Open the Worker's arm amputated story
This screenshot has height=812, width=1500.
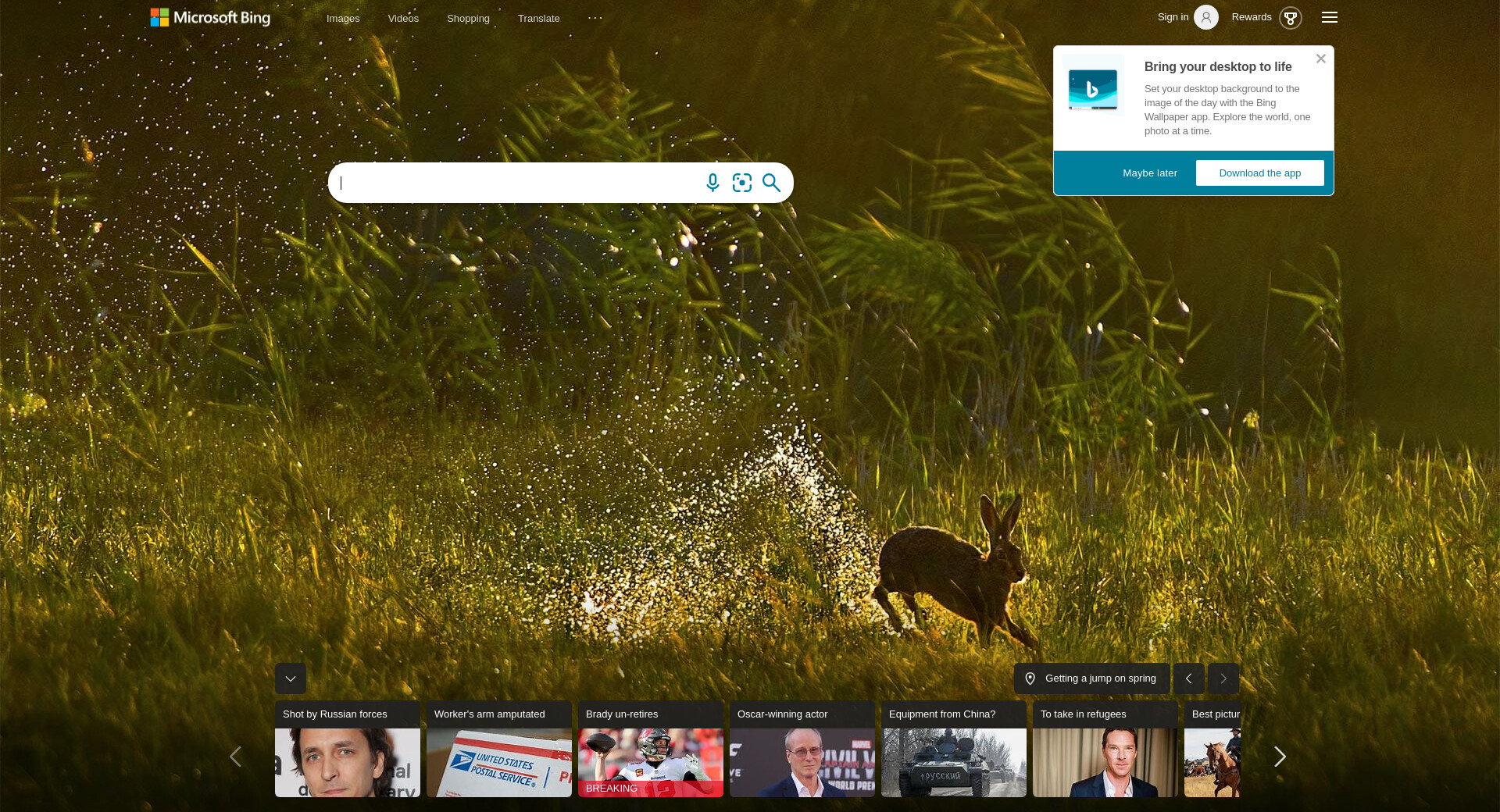pyautogui.click(x=499, y=749)
